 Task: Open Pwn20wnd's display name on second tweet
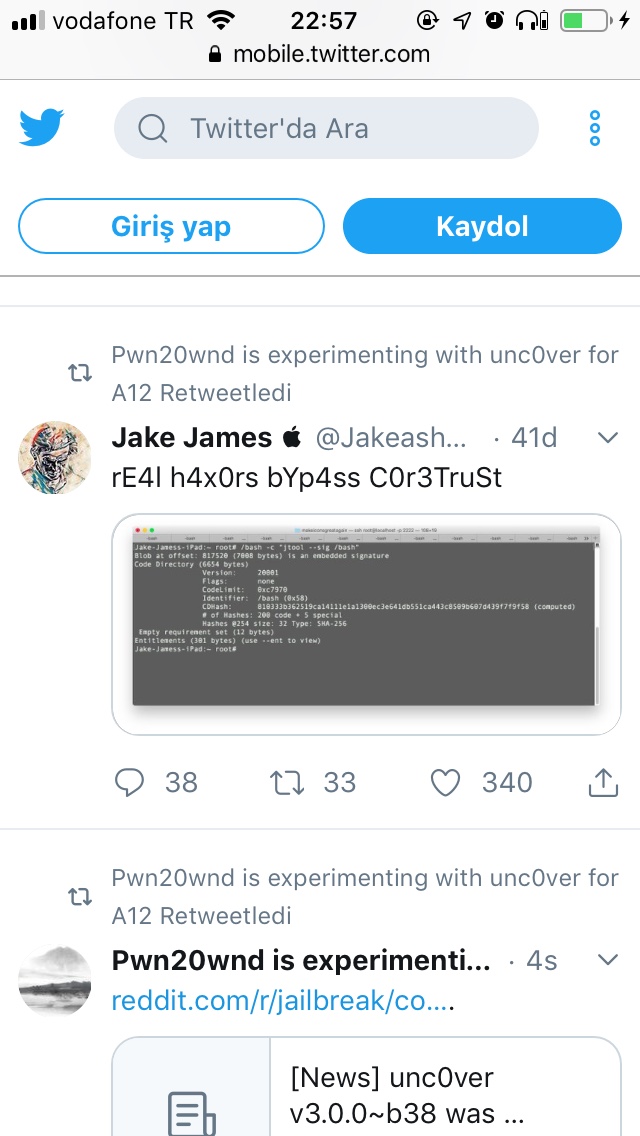click(301, 961)
